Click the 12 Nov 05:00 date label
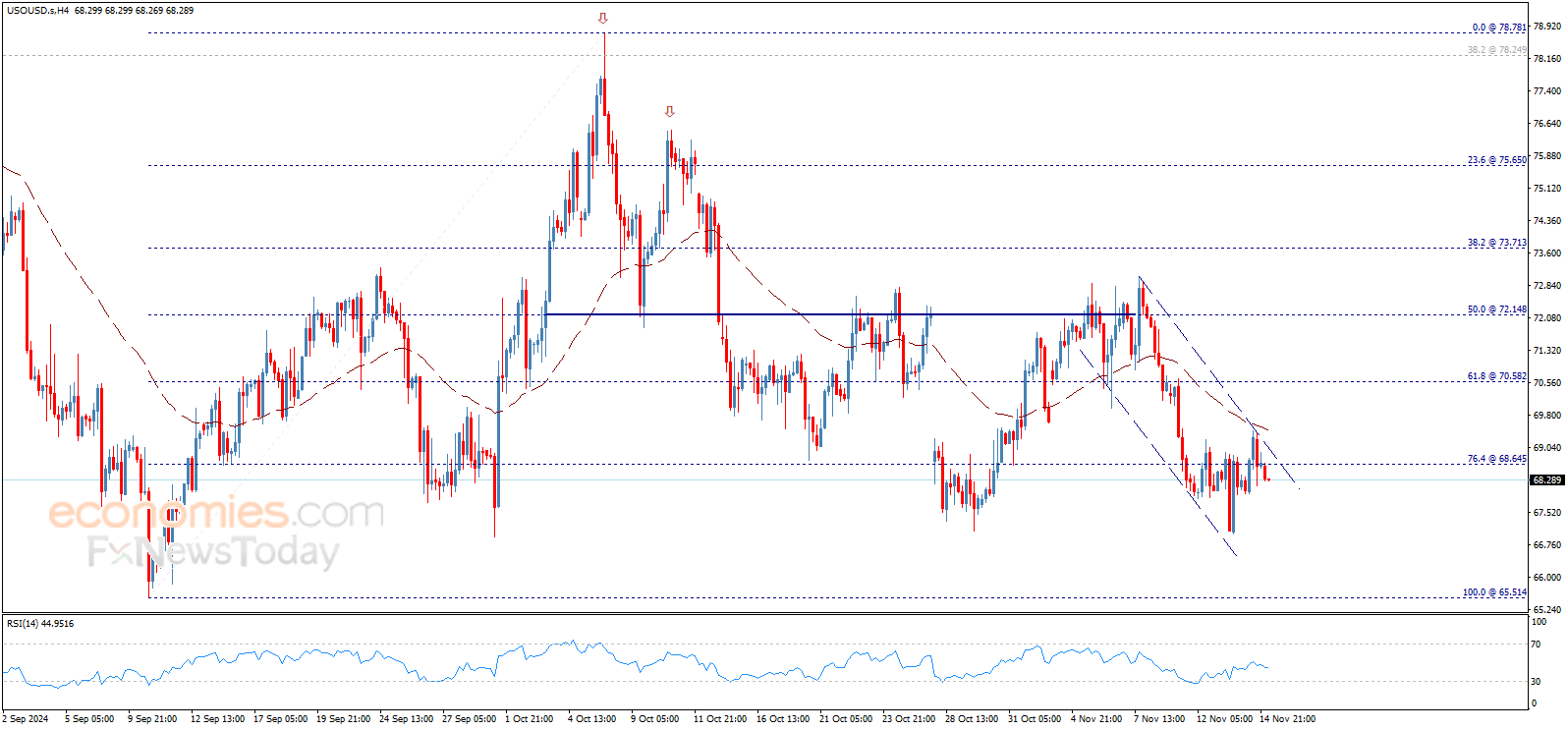The width and height of the screenshot is (1568, 730). (x=1224, y=719)
